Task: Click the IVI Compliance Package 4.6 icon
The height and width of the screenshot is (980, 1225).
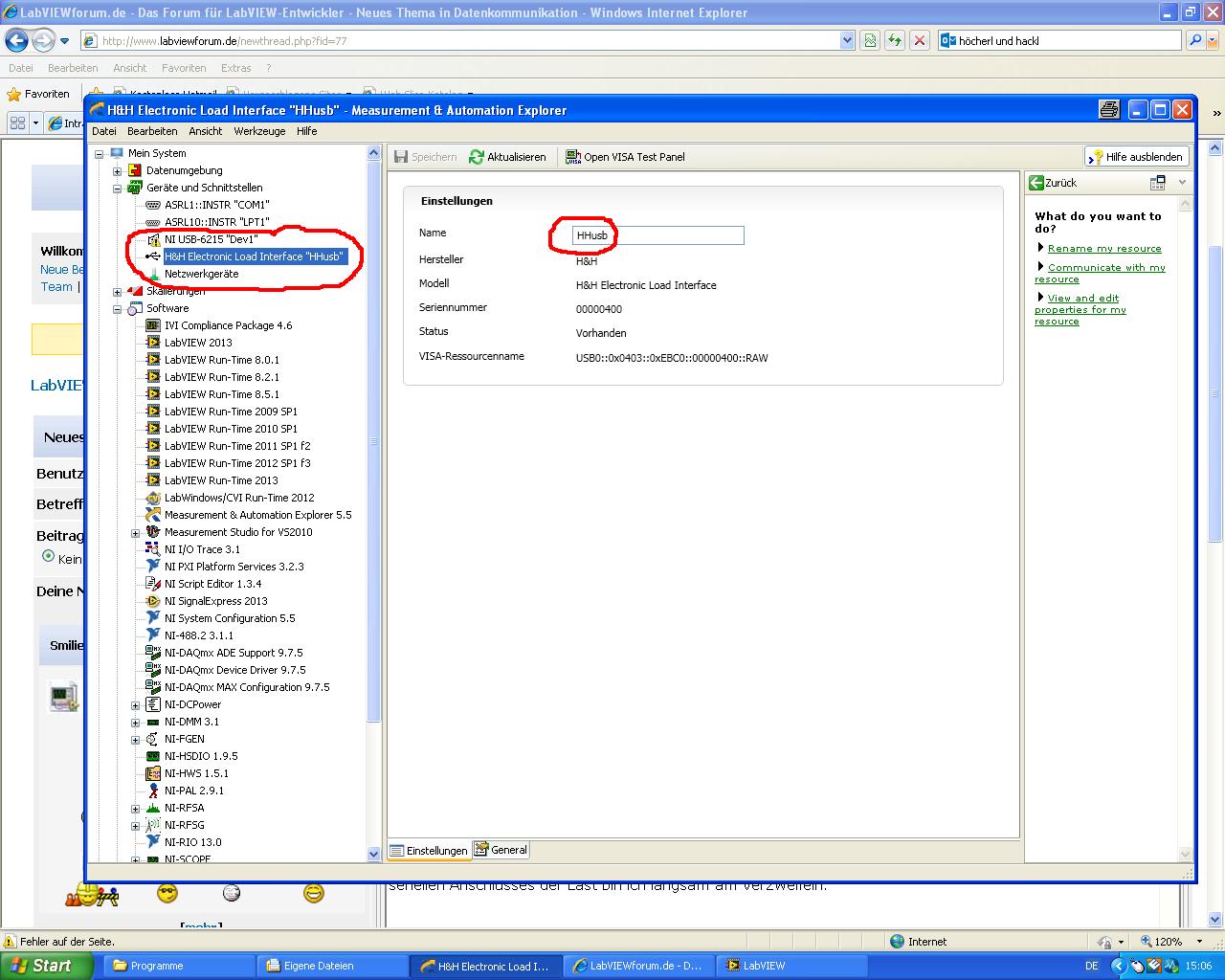Action: pyautogui.click(x=153, y=325)
